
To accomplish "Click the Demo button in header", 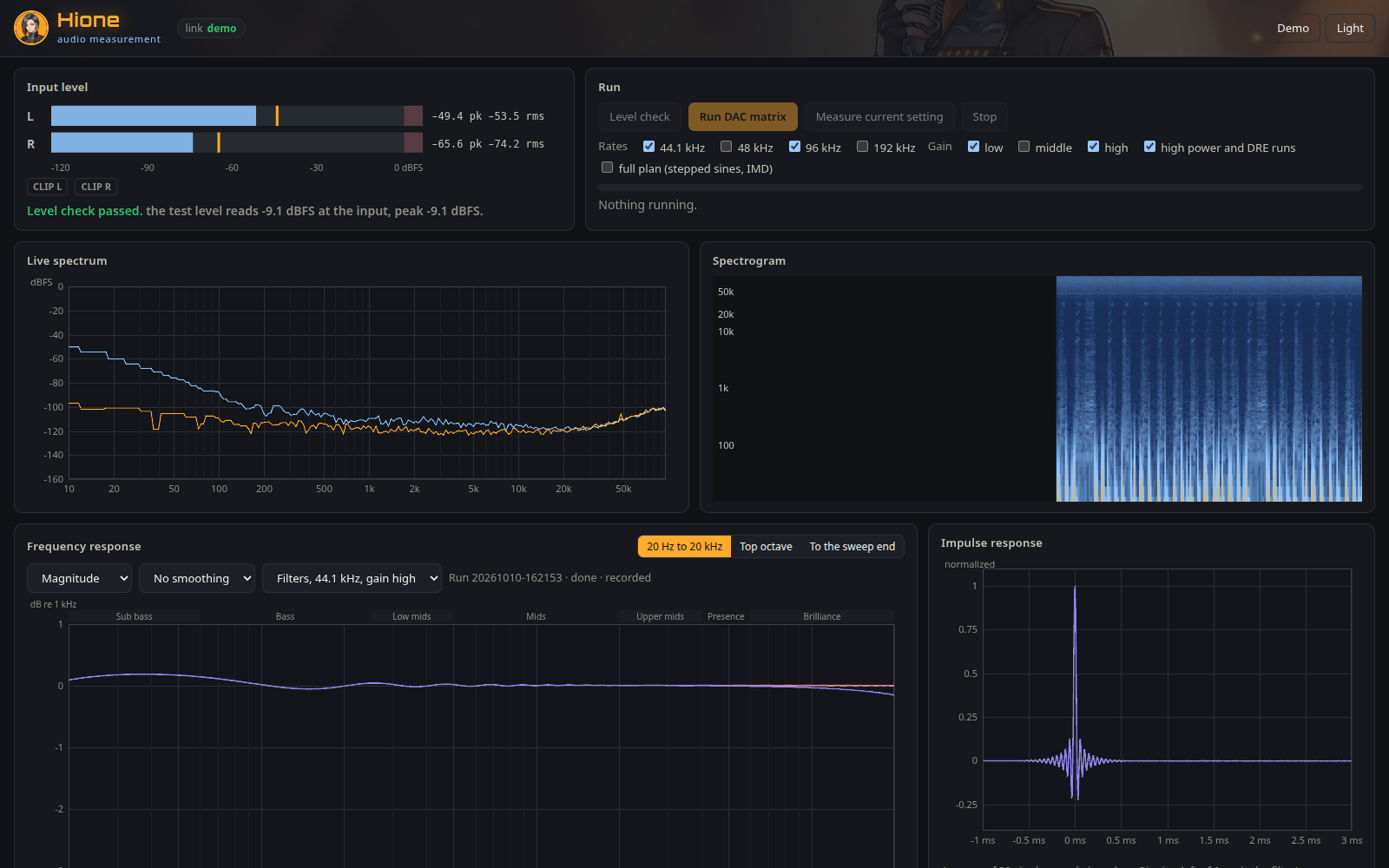I will tap(1293, 28).
